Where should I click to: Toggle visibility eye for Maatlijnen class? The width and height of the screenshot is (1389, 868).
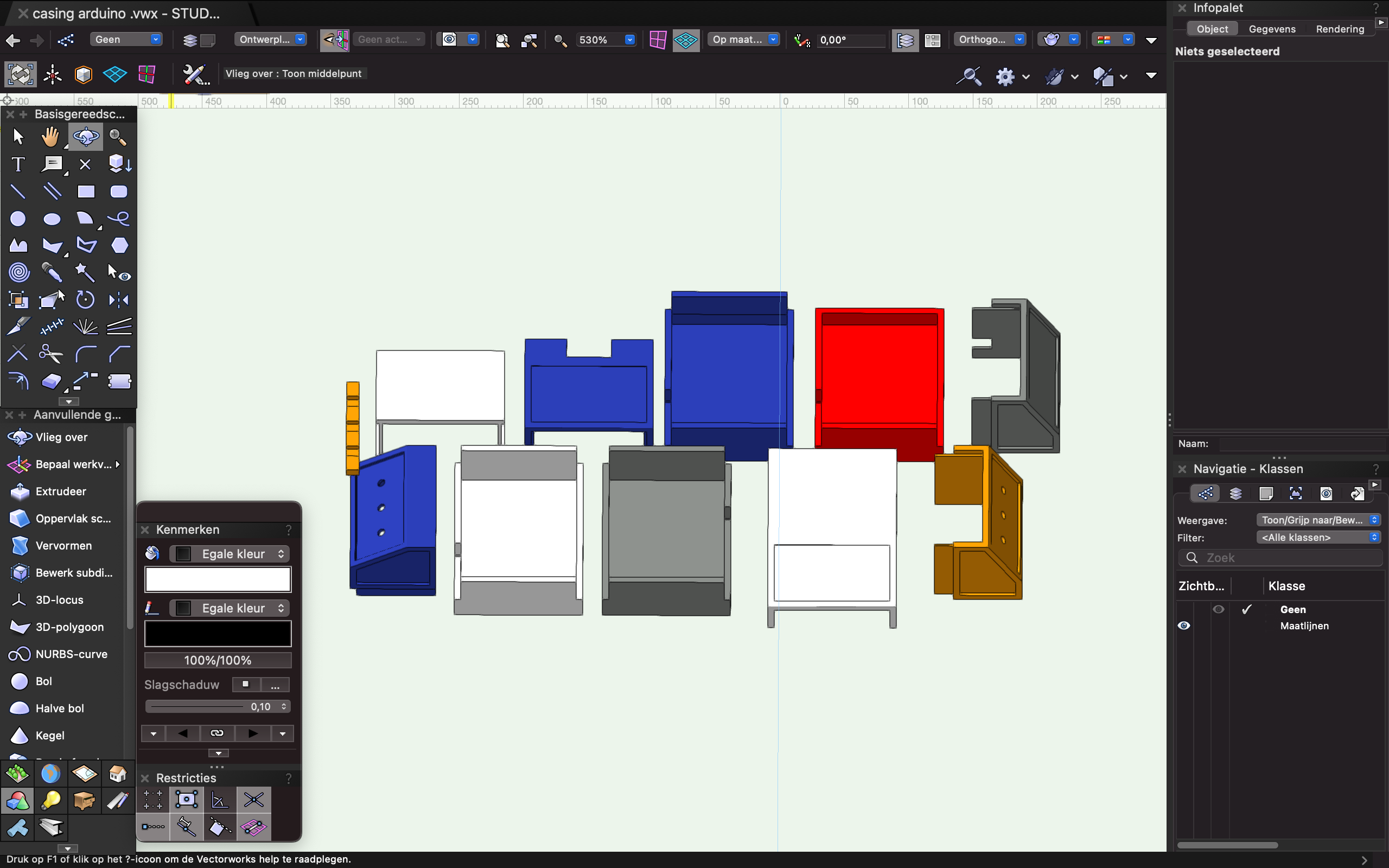click(x=1184, y=626)
